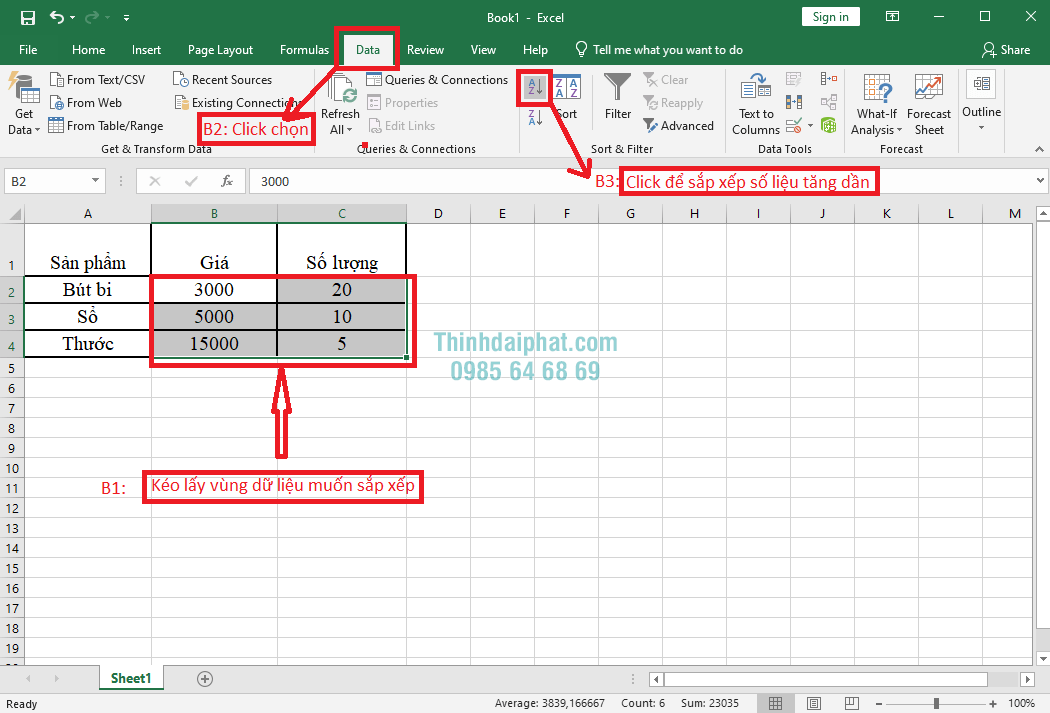This screenshot has width=1050, height=713.
Task: Click the Sign in button
Action: coord(830,17)
